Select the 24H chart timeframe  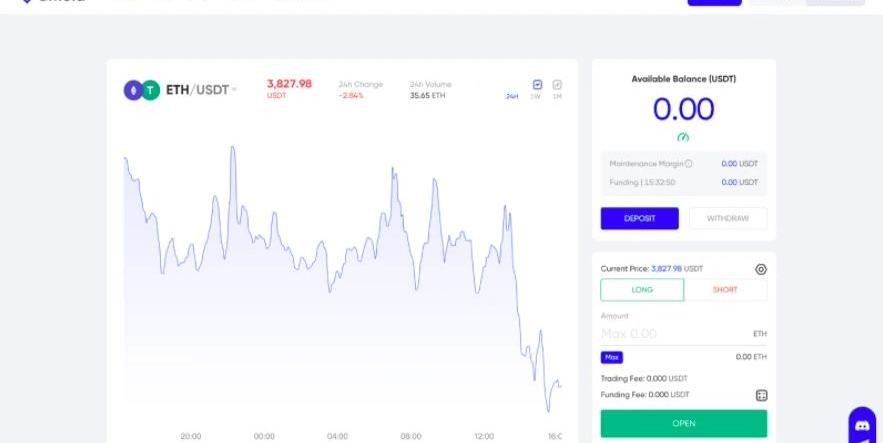coord(512,97)
